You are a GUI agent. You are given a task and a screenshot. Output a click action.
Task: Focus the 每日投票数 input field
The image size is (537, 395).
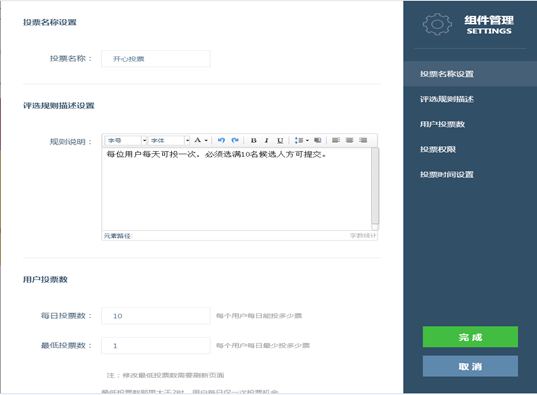coord(156,316)
